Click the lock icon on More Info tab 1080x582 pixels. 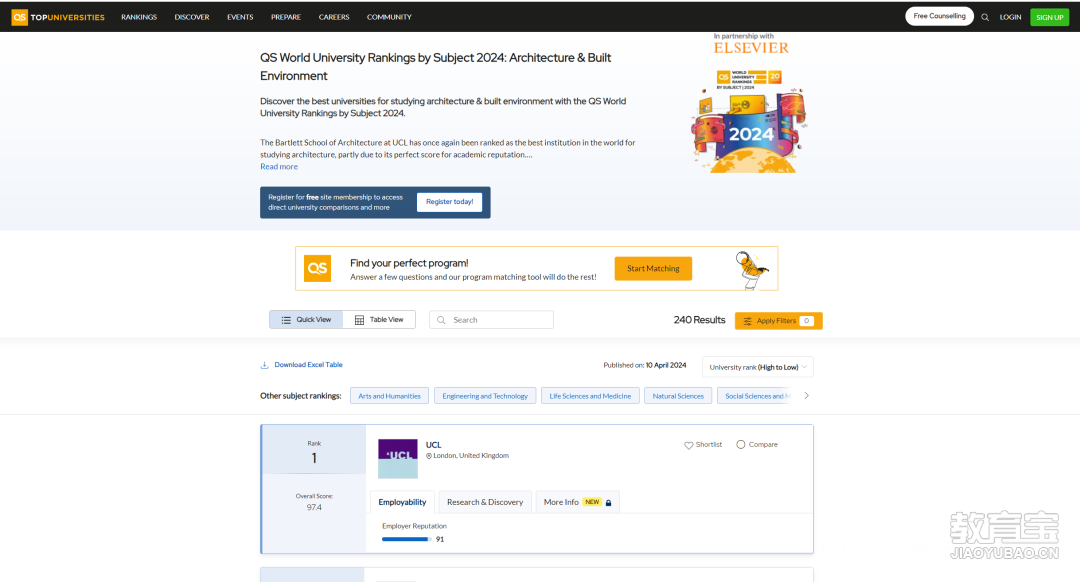tap(608, 503)
